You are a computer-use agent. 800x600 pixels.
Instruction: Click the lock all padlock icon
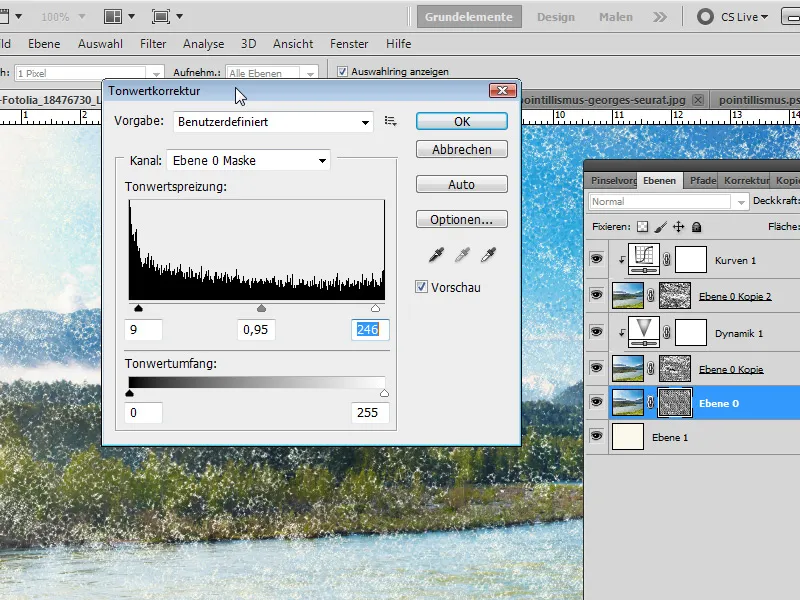[x=696, y=227]
